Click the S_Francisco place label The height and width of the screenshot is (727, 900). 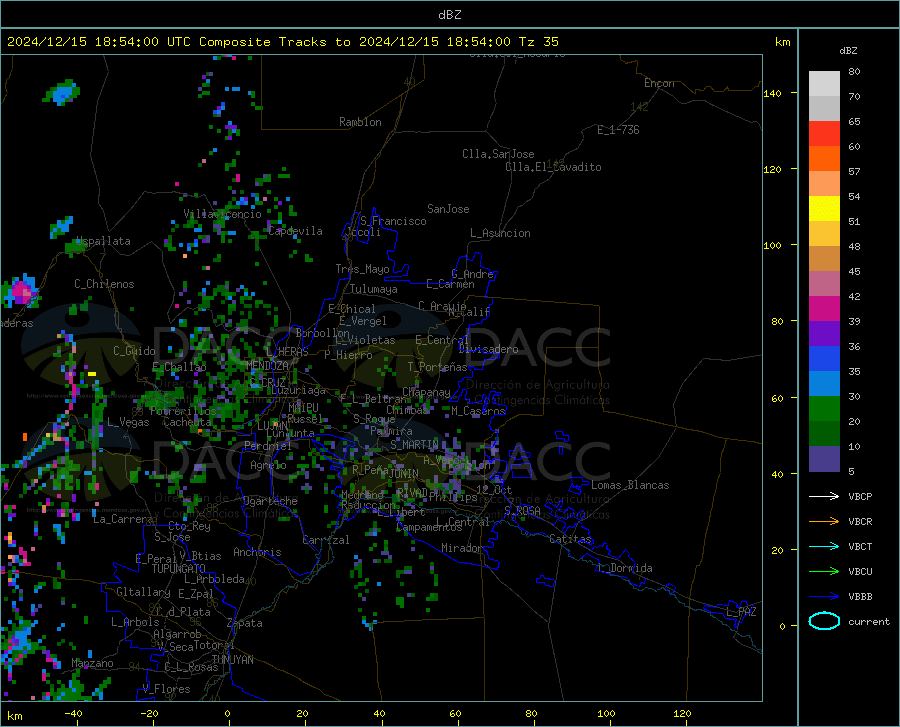pos(393,221)
